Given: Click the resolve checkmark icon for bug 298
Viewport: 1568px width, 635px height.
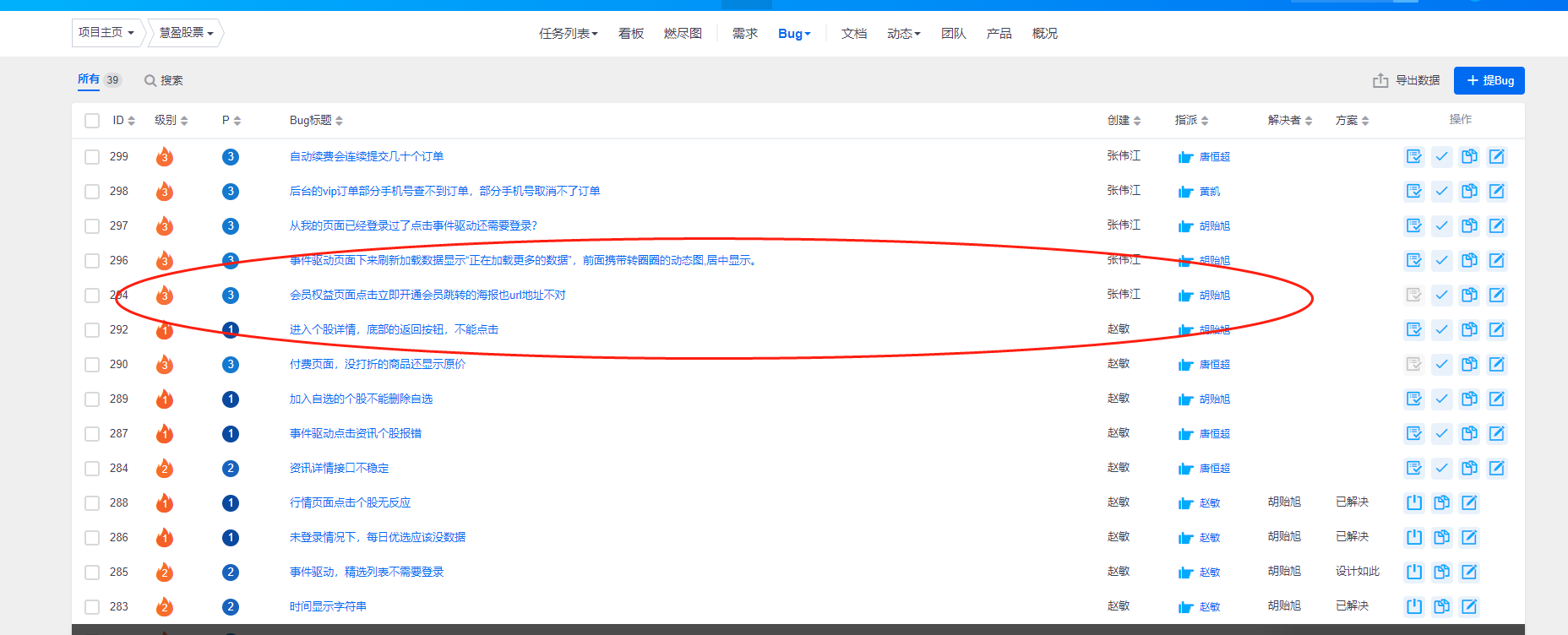Looking at the screenshot, I should click(x=1441, y=191).
